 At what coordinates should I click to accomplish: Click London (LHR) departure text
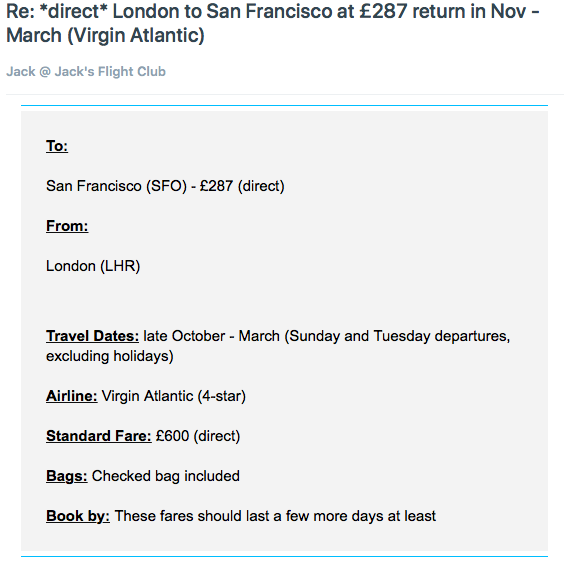pyautogui.click(x=93, y=266)
